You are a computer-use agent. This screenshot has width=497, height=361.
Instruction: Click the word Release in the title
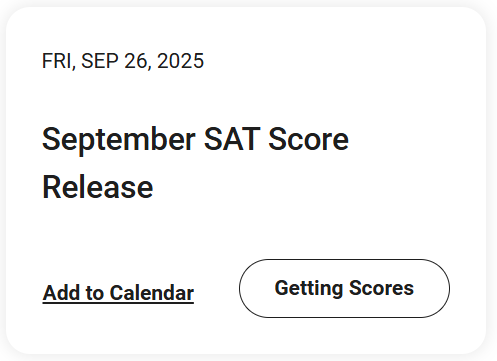[x=98, y=187]
